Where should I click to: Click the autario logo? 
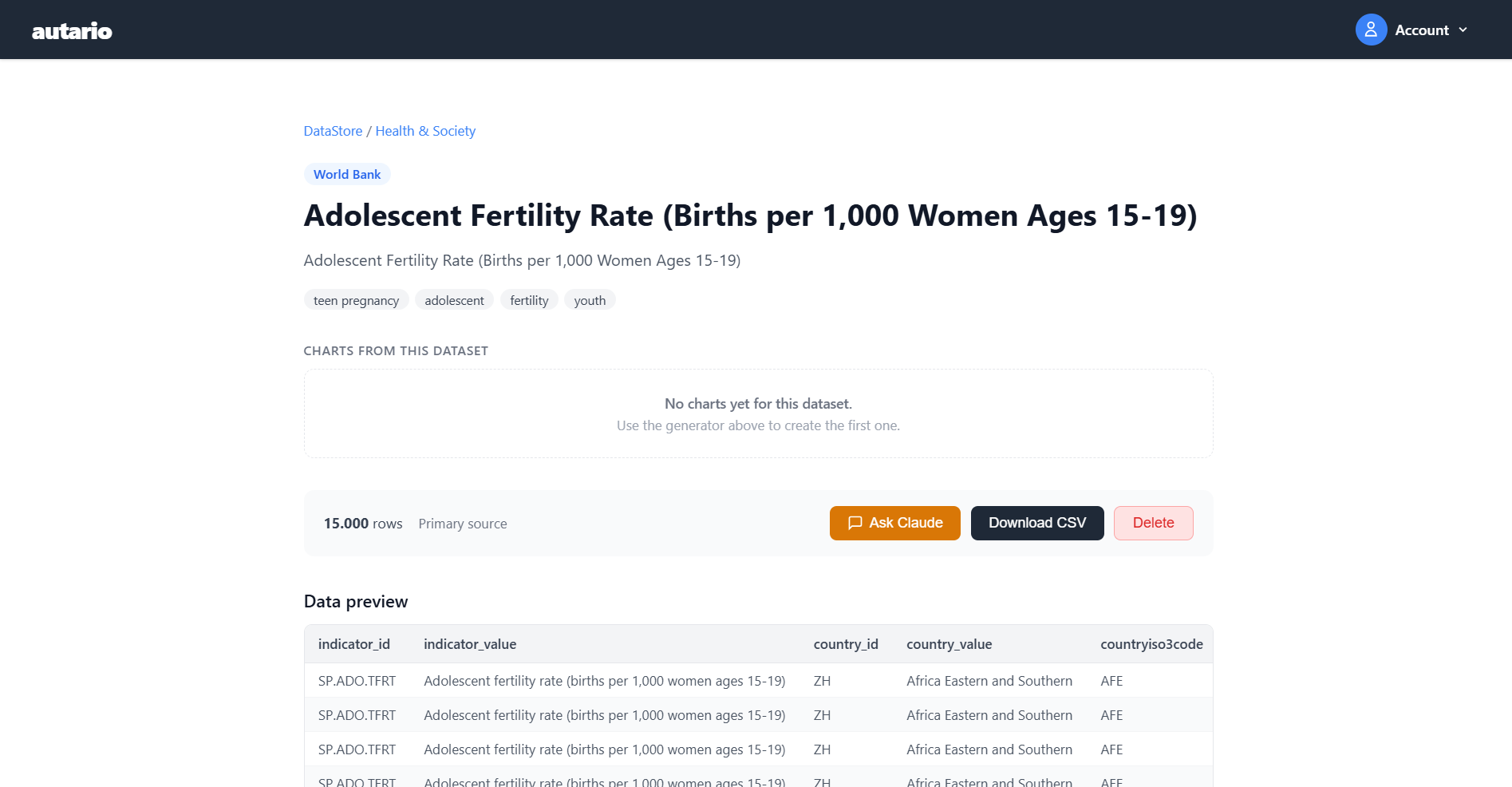(72, 30)
